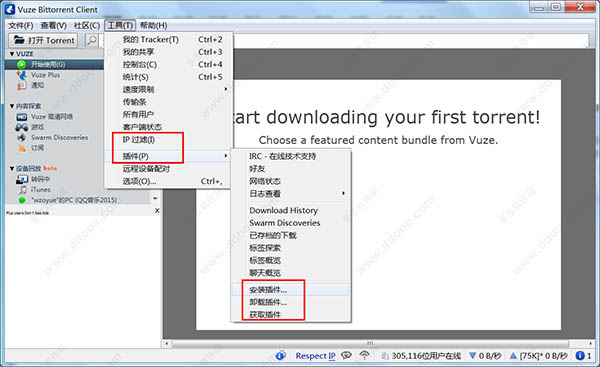Select 所有用户 menu item
Image resolution: width=600 pixels, height=367 pixels.
click(x=168, y=114)
